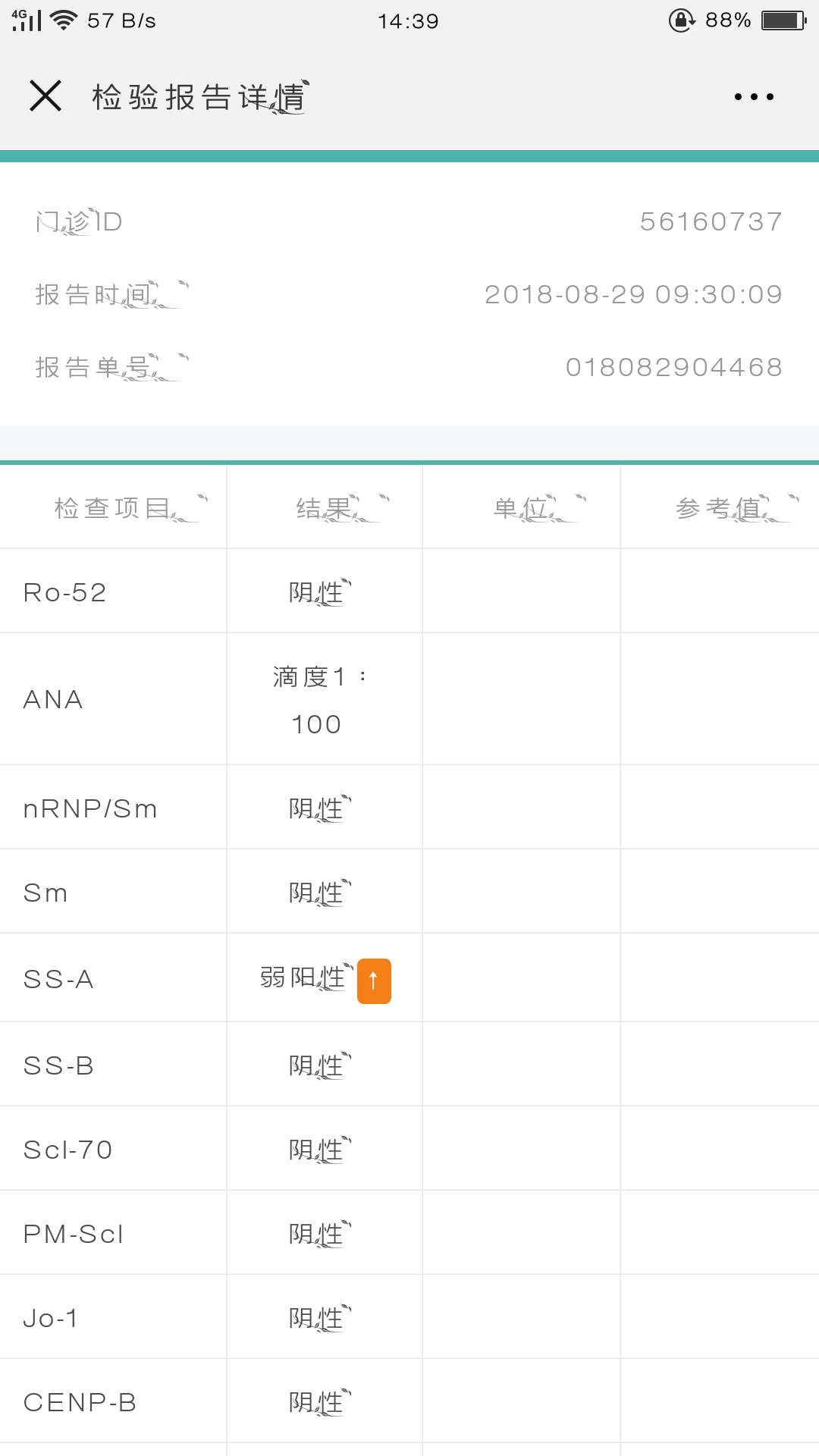Screen dimensions: 819x1456
Task: Tap the battery icon in the status bar
Action: (783, 20)
